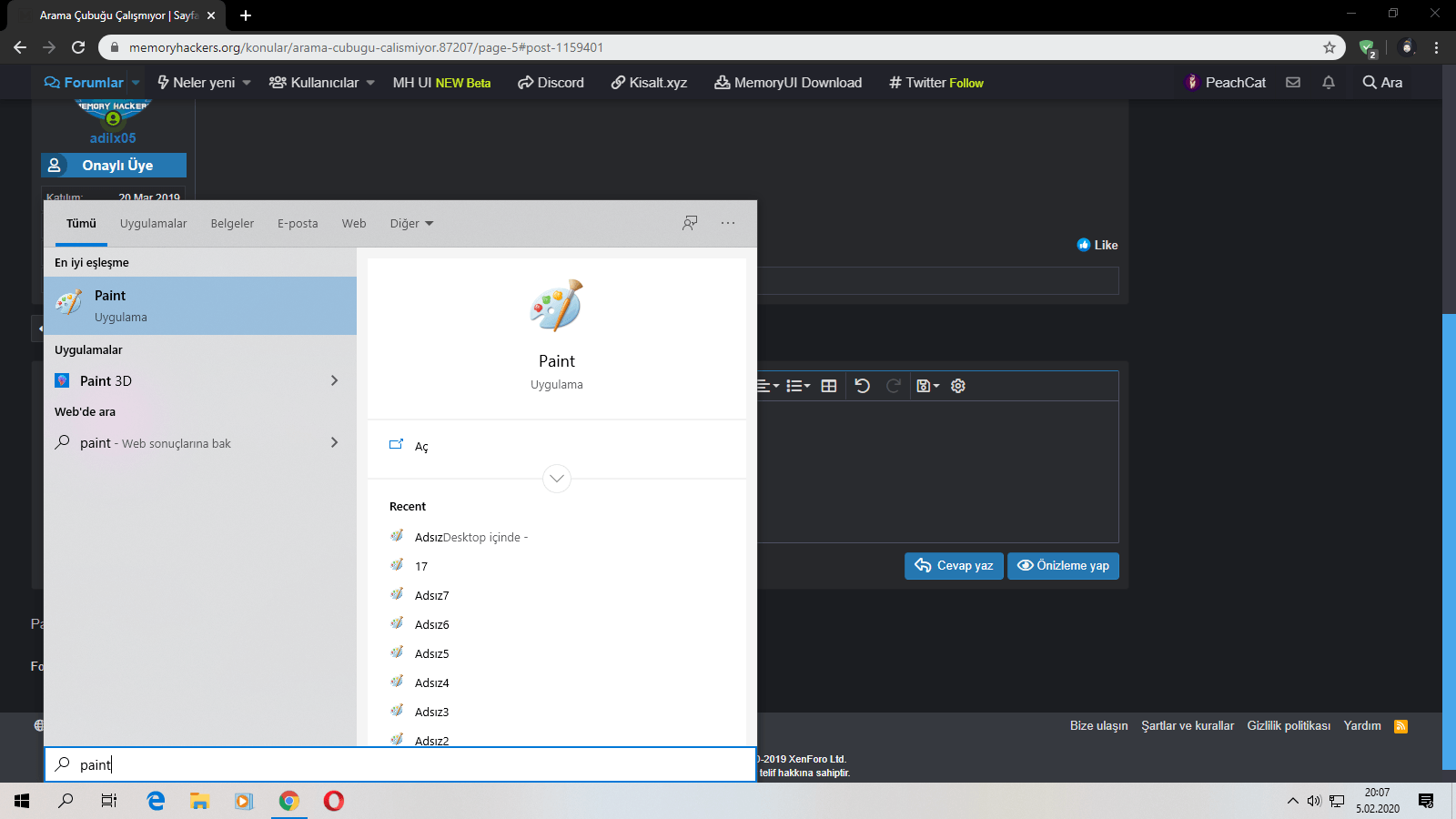1456x819 pixels.
Task: Undo in the reply editor
Action: click(863, 386)
